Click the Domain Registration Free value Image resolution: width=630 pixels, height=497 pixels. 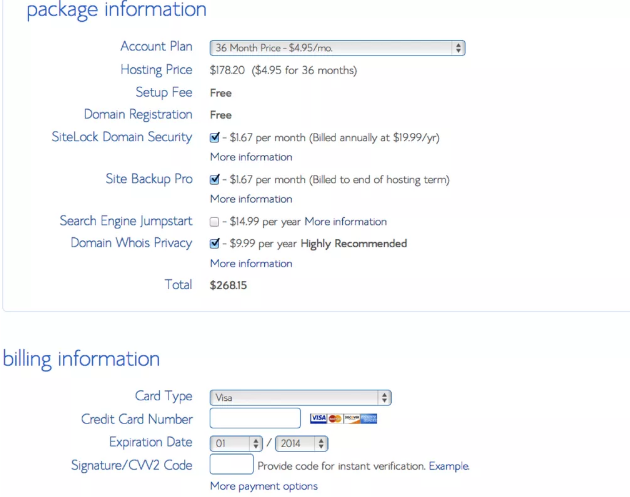pyautogui.click(x=221, y=115)
